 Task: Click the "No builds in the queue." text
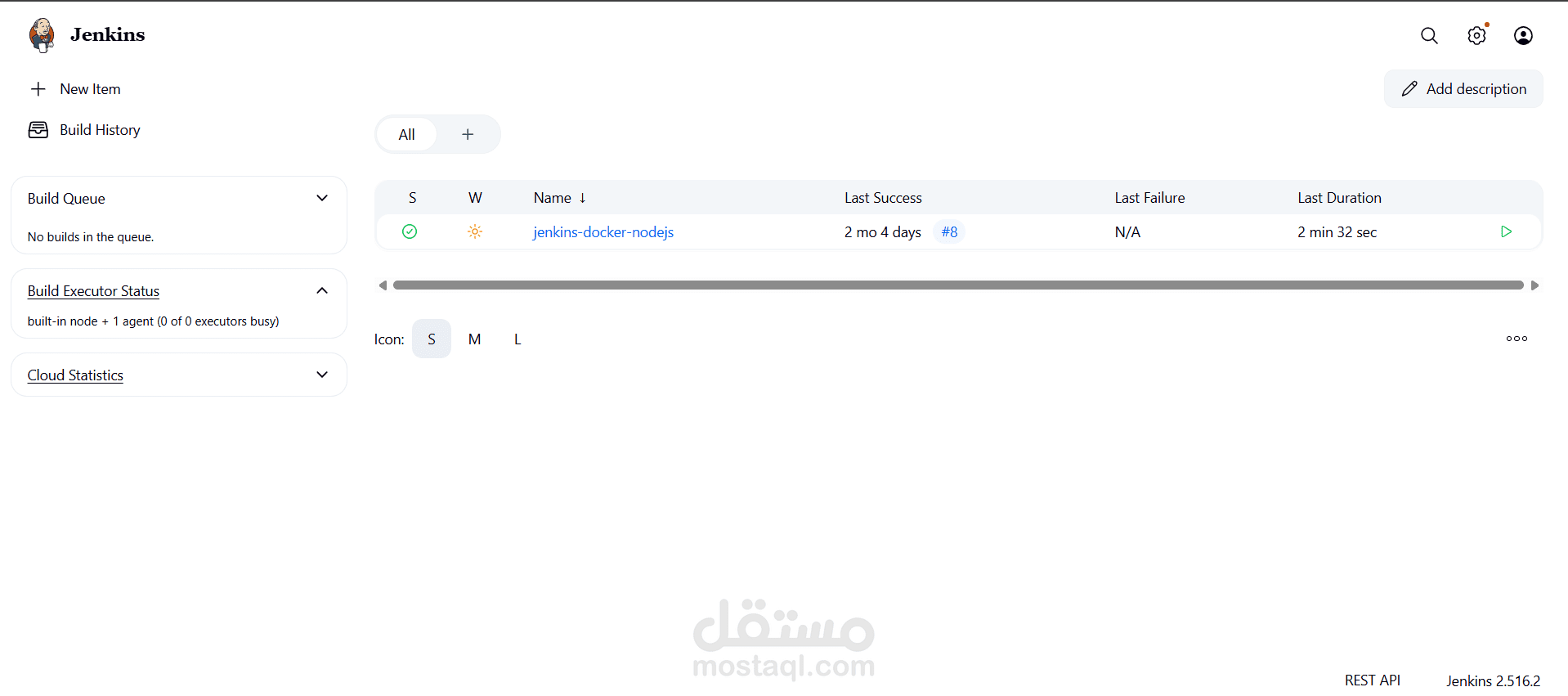point(91,237)
